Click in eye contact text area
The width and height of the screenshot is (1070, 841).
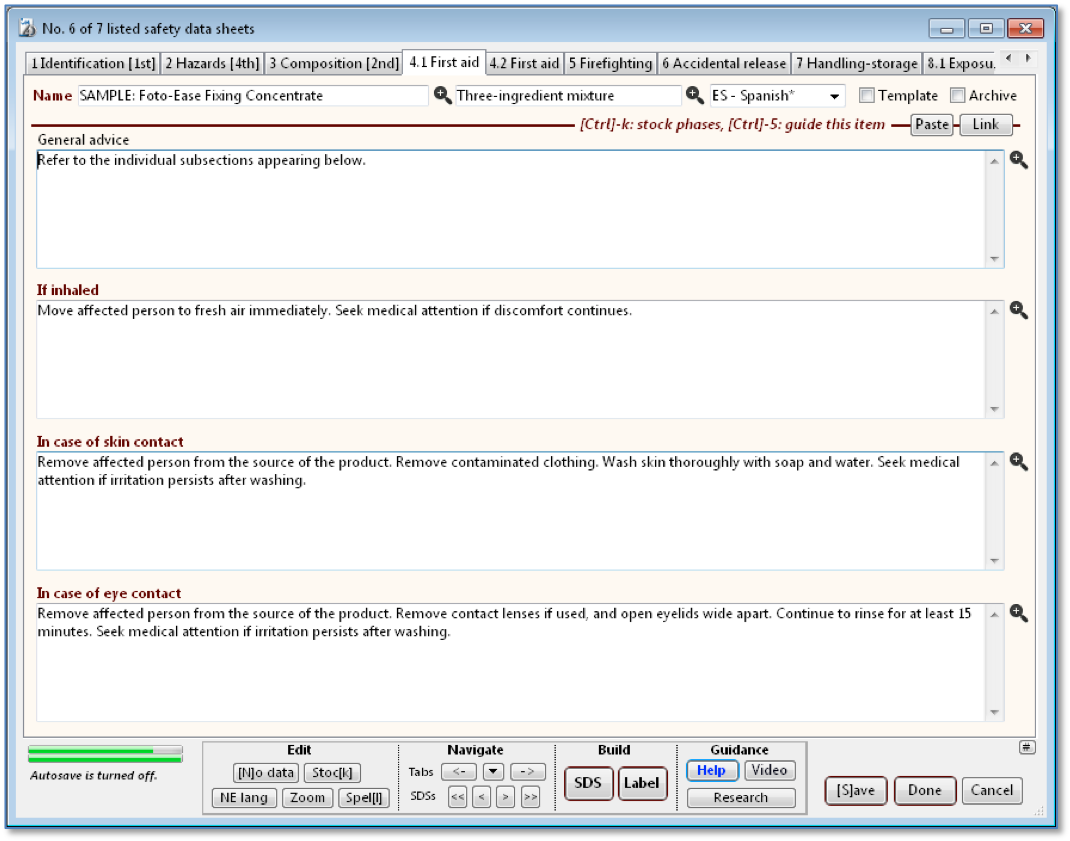point(510,662)
